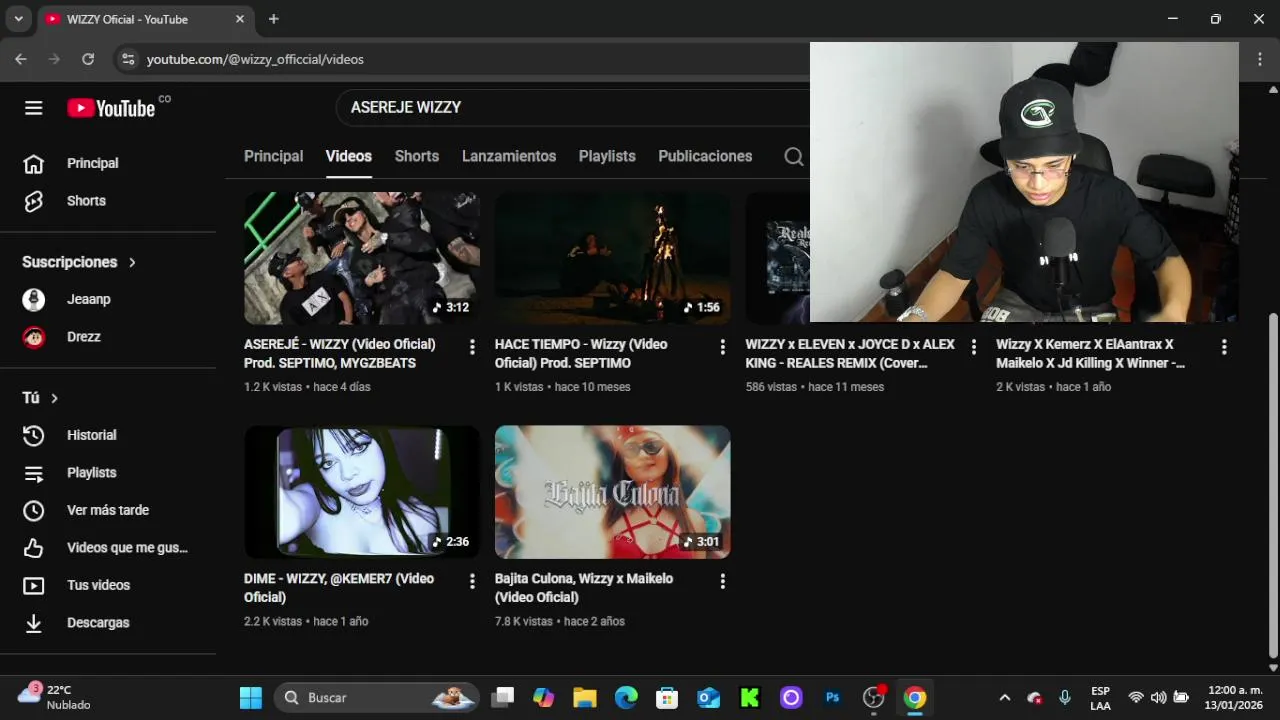Open options menu for HACE TIEMPO video
Image resolution: width=1280 pixels, height=720 pixels.
coord(722,347)
